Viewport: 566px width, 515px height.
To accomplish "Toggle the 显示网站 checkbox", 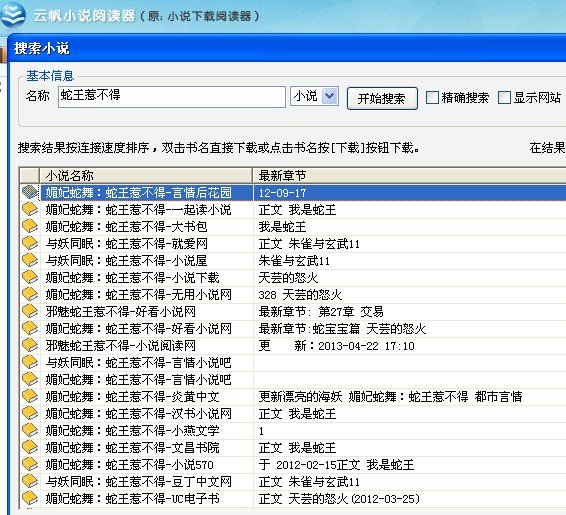I will tap(504, 97).
